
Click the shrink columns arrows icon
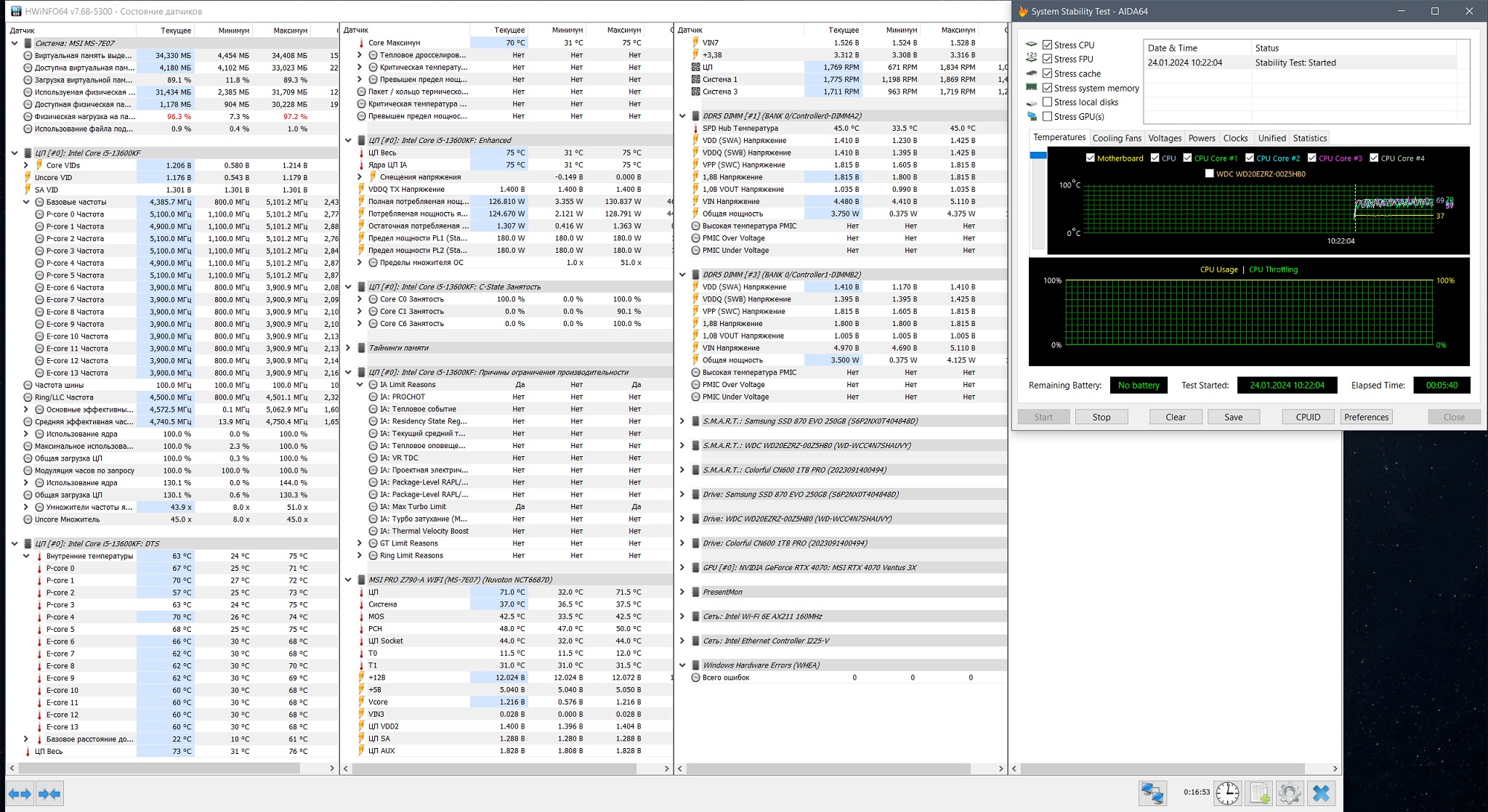(x=49, y=793)
